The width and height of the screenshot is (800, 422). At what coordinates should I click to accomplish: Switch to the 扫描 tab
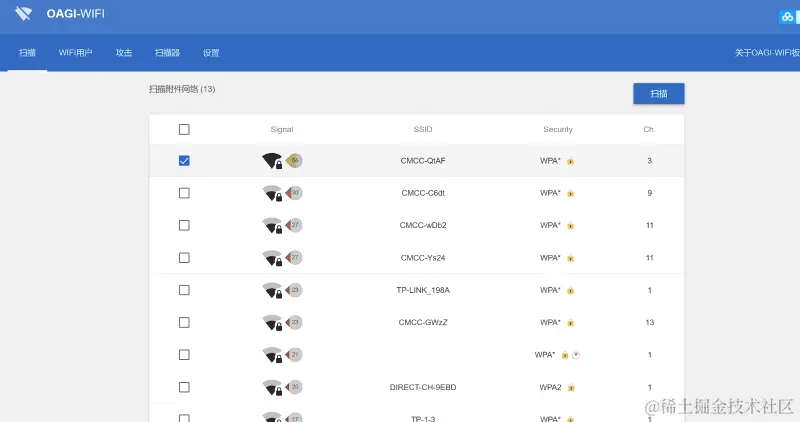pos(28,53)
